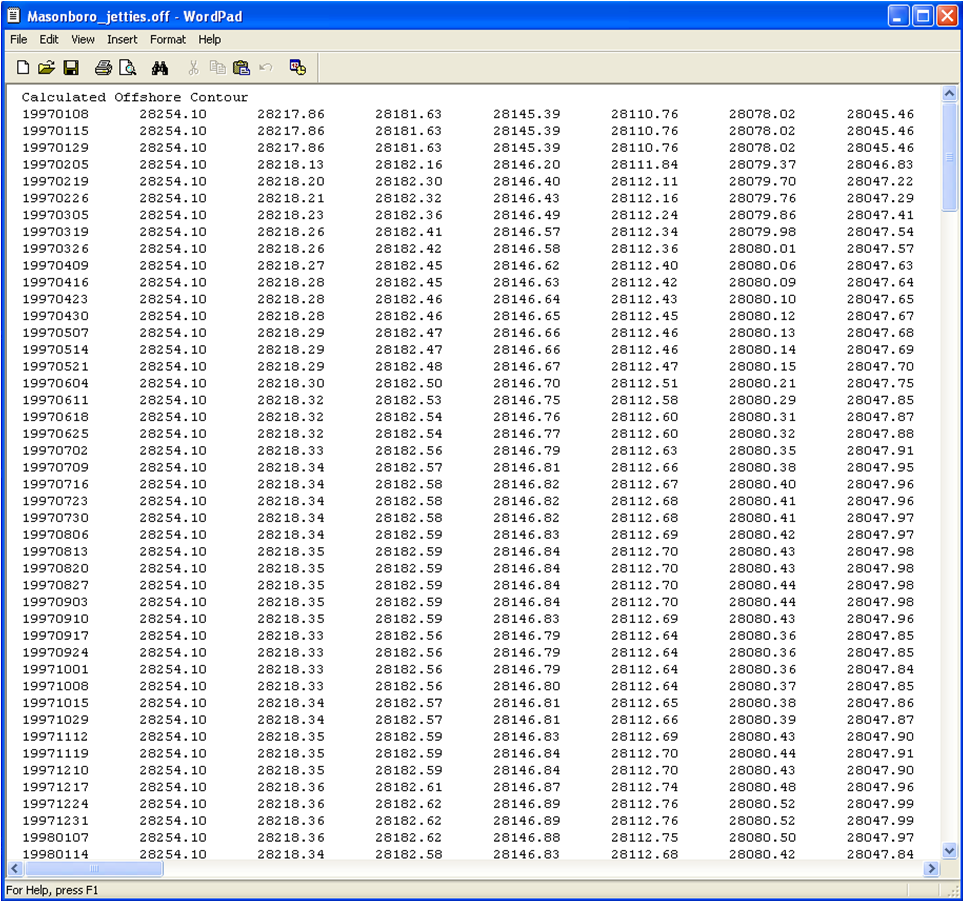Click date value 19971210
This screenshot has width=964, height=902.
55,770
